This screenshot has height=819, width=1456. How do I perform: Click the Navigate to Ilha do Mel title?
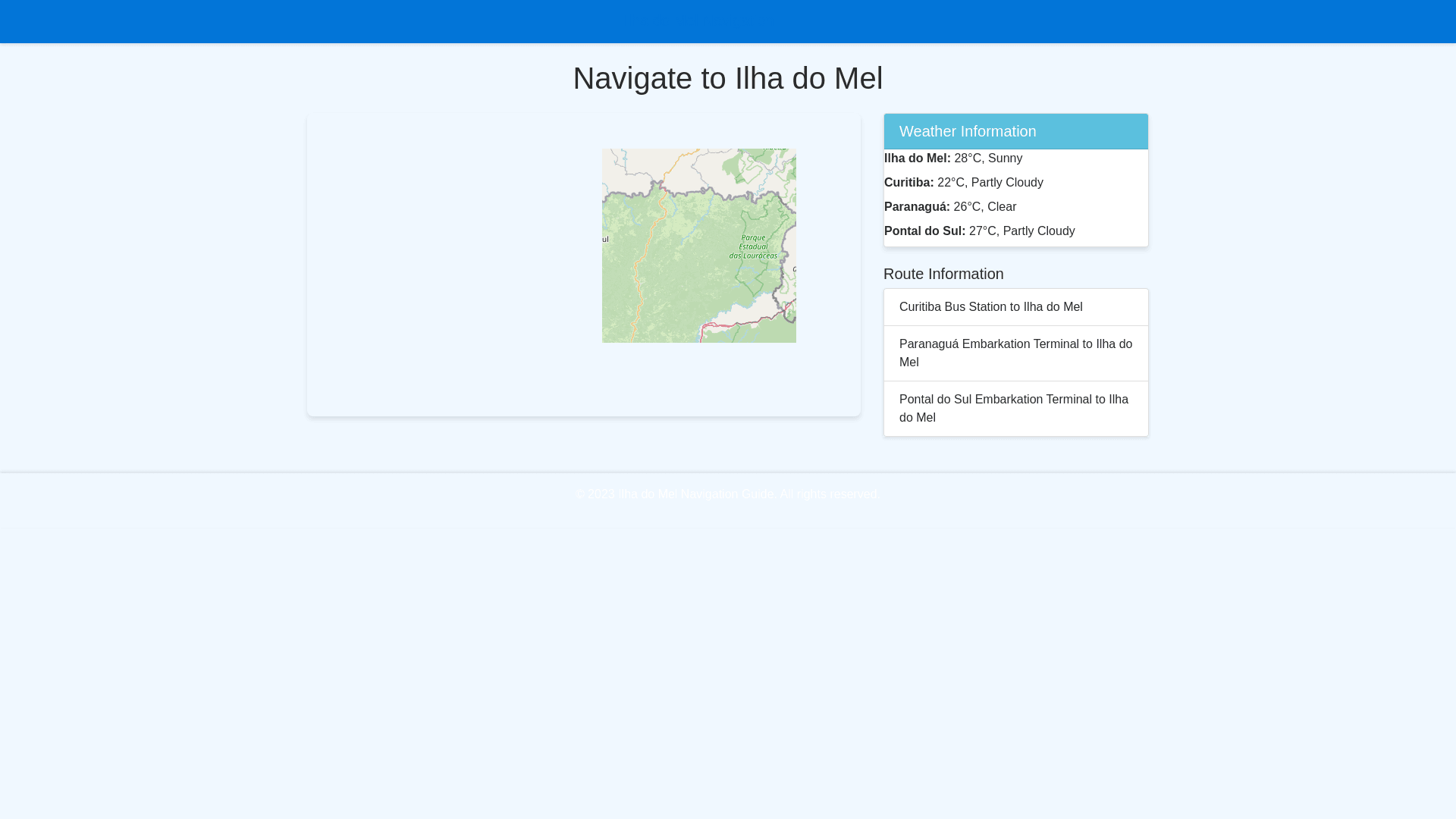[727, 78]
